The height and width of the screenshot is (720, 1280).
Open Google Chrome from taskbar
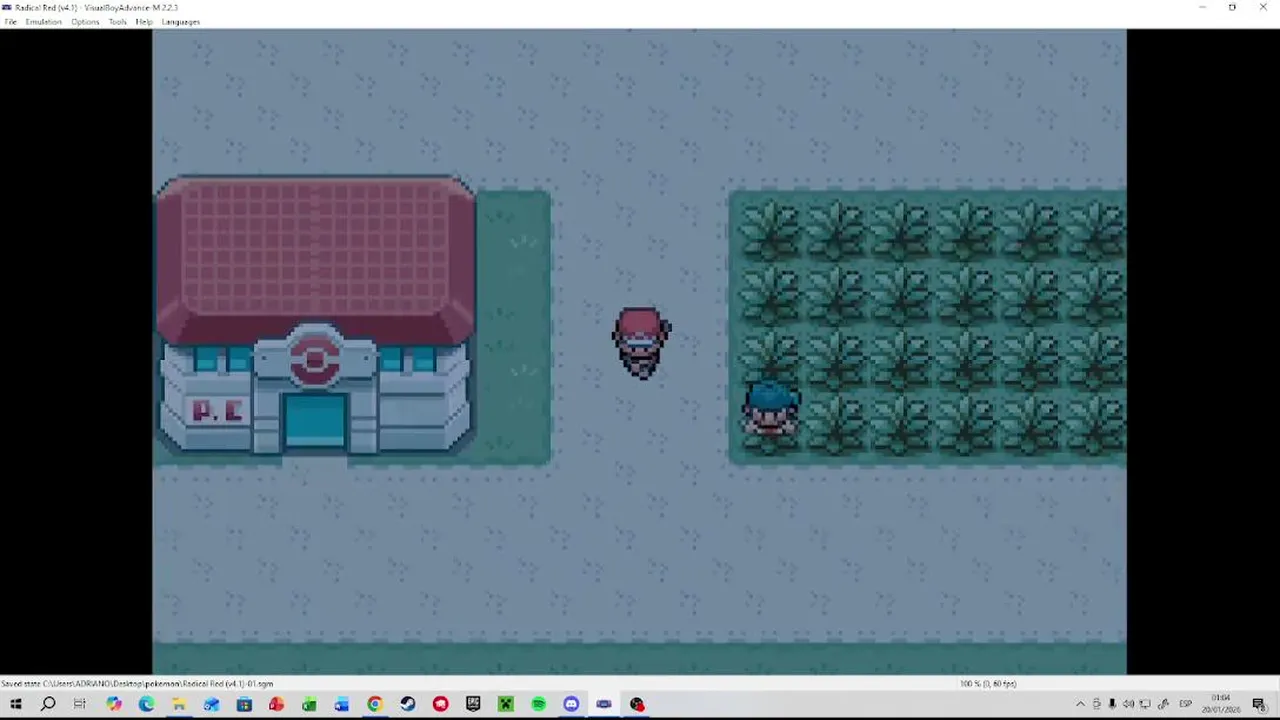pos(374,705)
